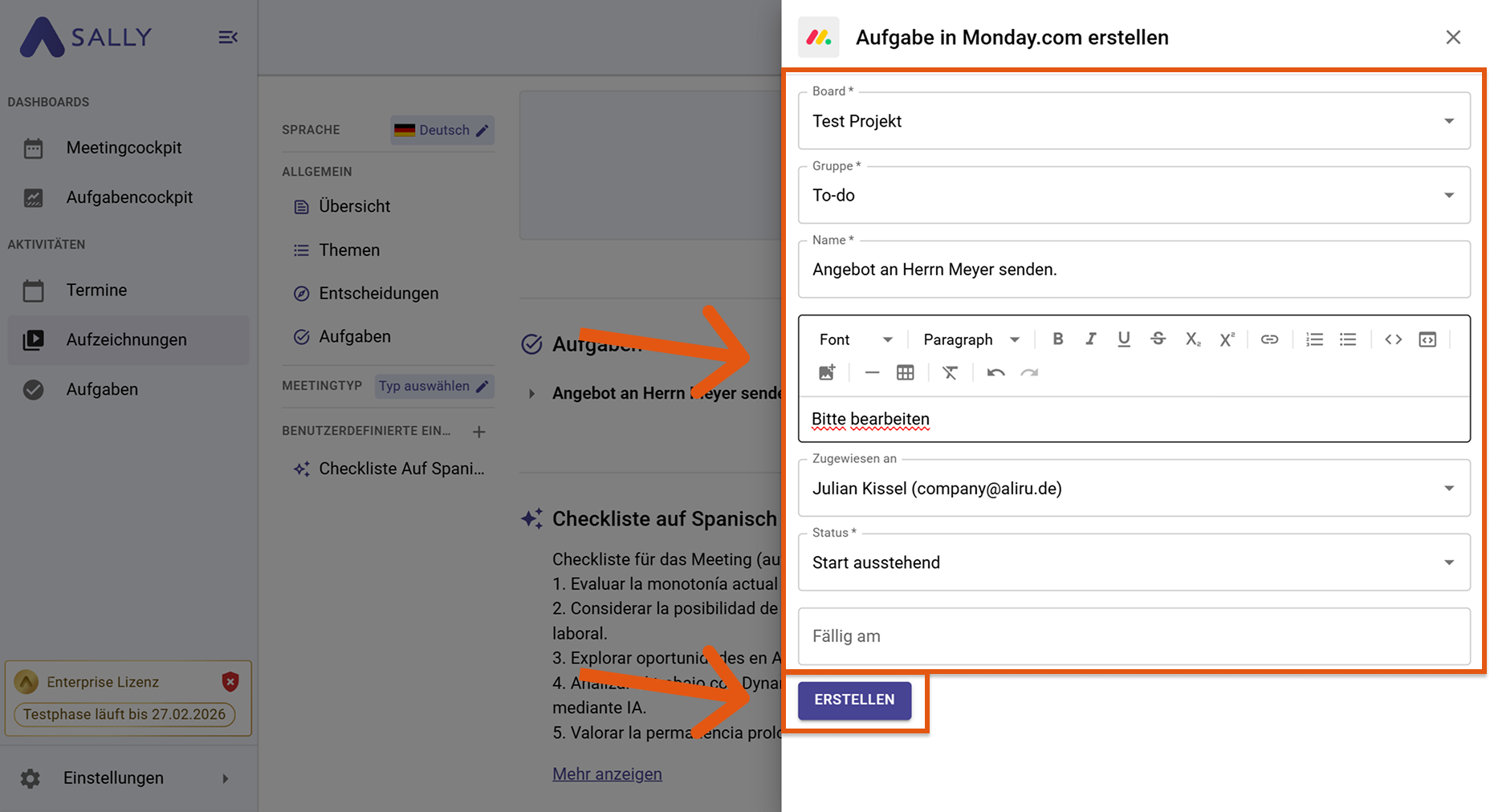Insert a numbered list
This screenshot has height=812, width=1490.
click(1314, 339)
